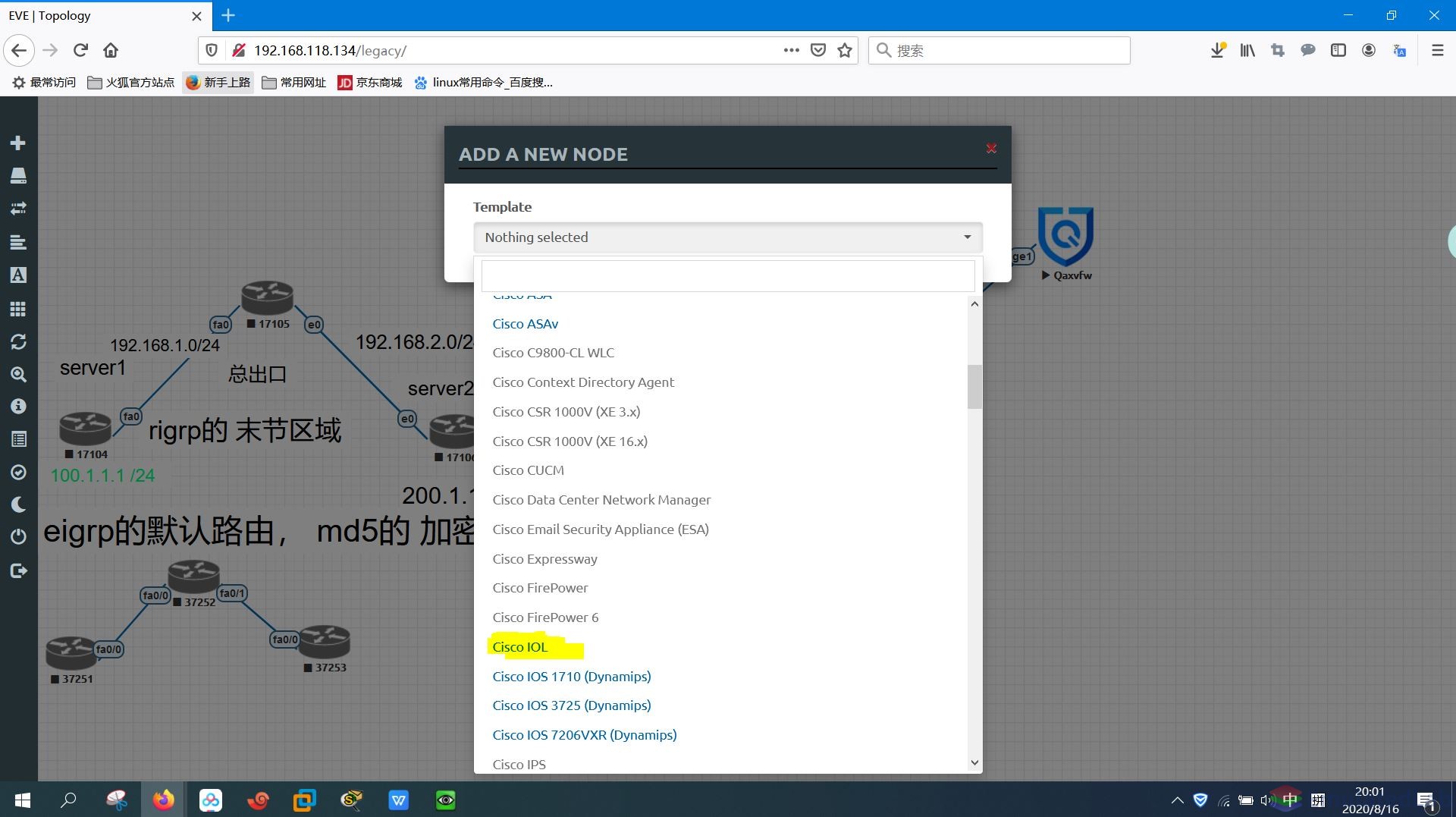Open the text objects 'A' sidebar icon

[x=18, y=275]
